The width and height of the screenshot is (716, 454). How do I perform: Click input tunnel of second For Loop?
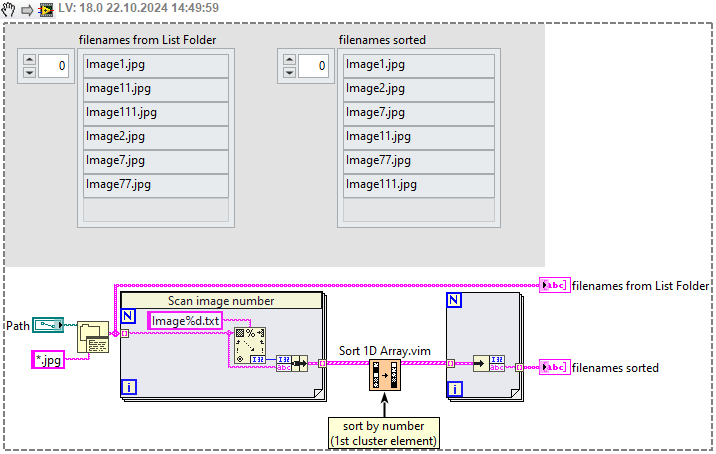click(451, 364)
